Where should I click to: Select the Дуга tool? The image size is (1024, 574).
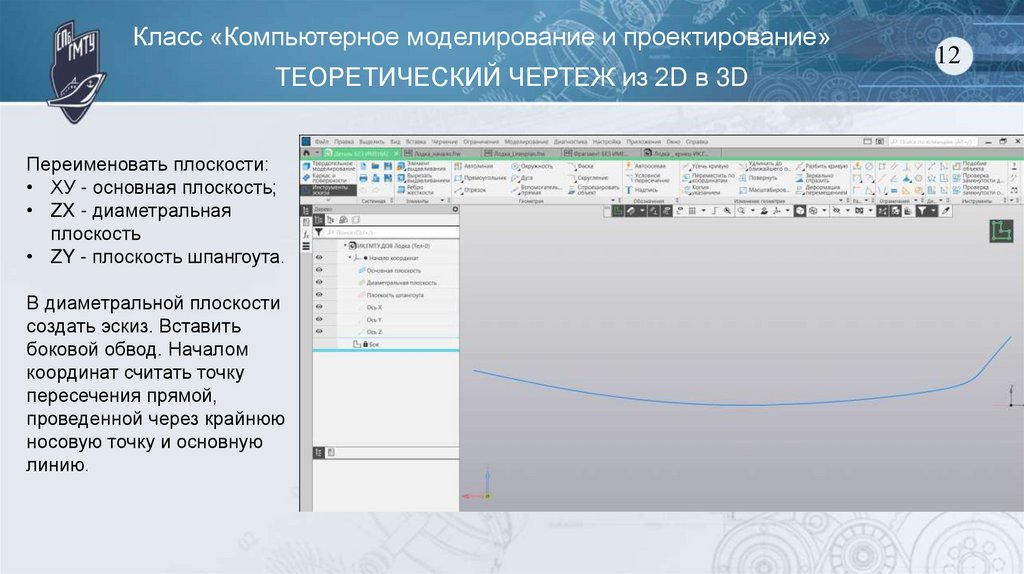coord(522,178)
